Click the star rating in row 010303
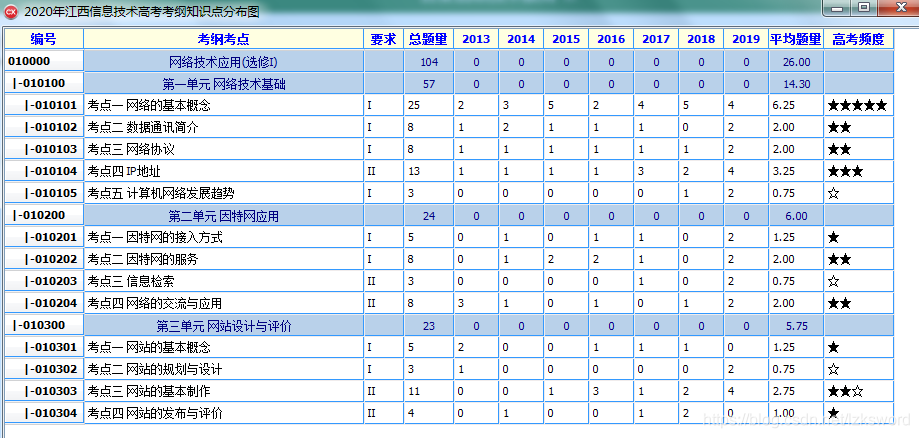 point(859,392)
